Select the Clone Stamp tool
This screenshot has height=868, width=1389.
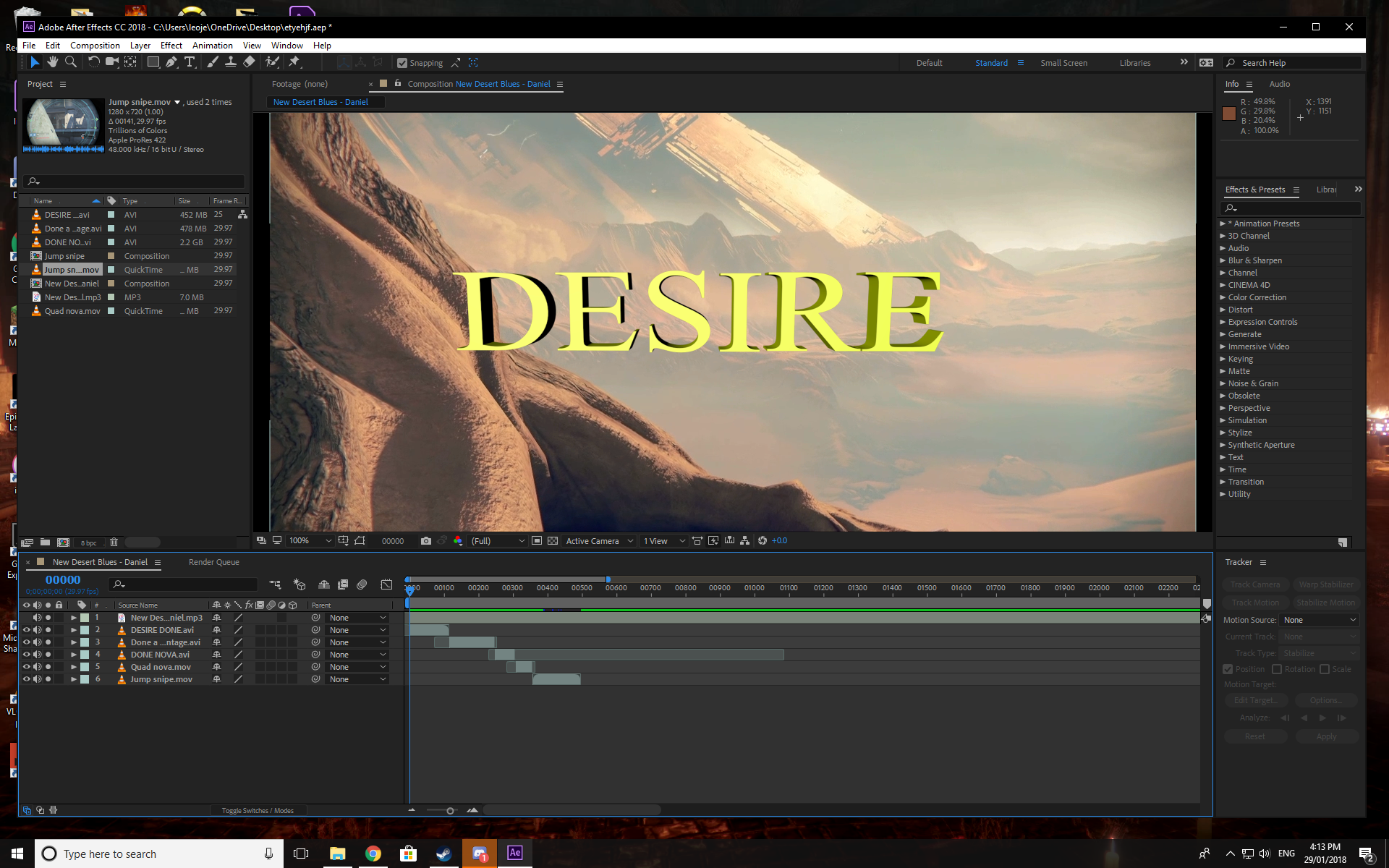(230, 63)
